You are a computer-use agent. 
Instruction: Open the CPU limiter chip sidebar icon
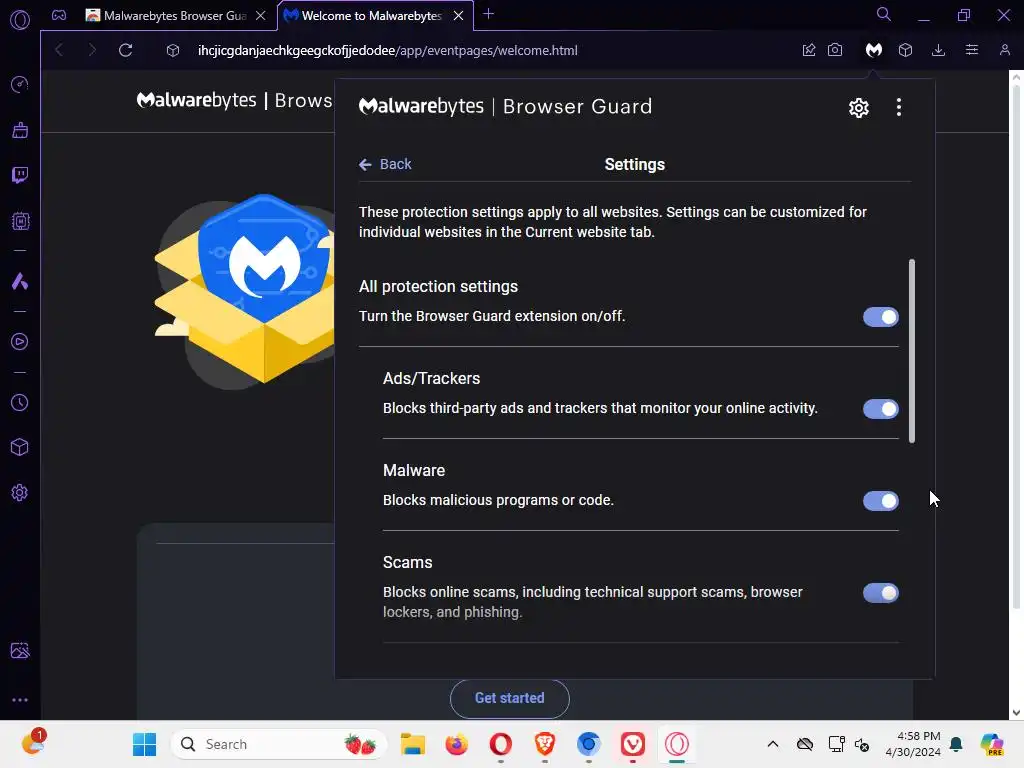tap(20, 221)
